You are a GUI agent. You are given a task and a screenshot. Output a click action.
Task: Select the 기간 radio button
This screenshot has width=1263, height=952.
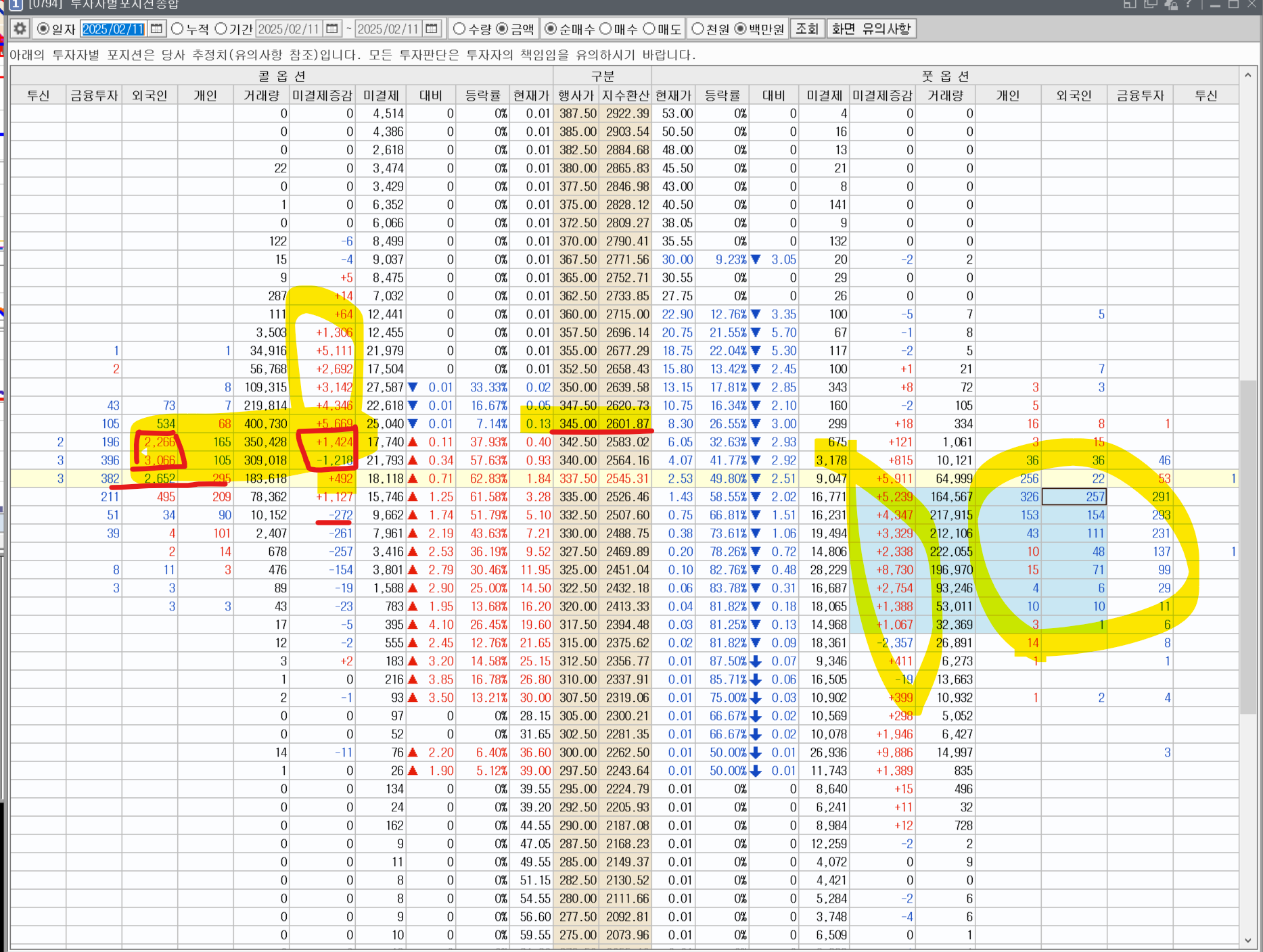point(221,29)
